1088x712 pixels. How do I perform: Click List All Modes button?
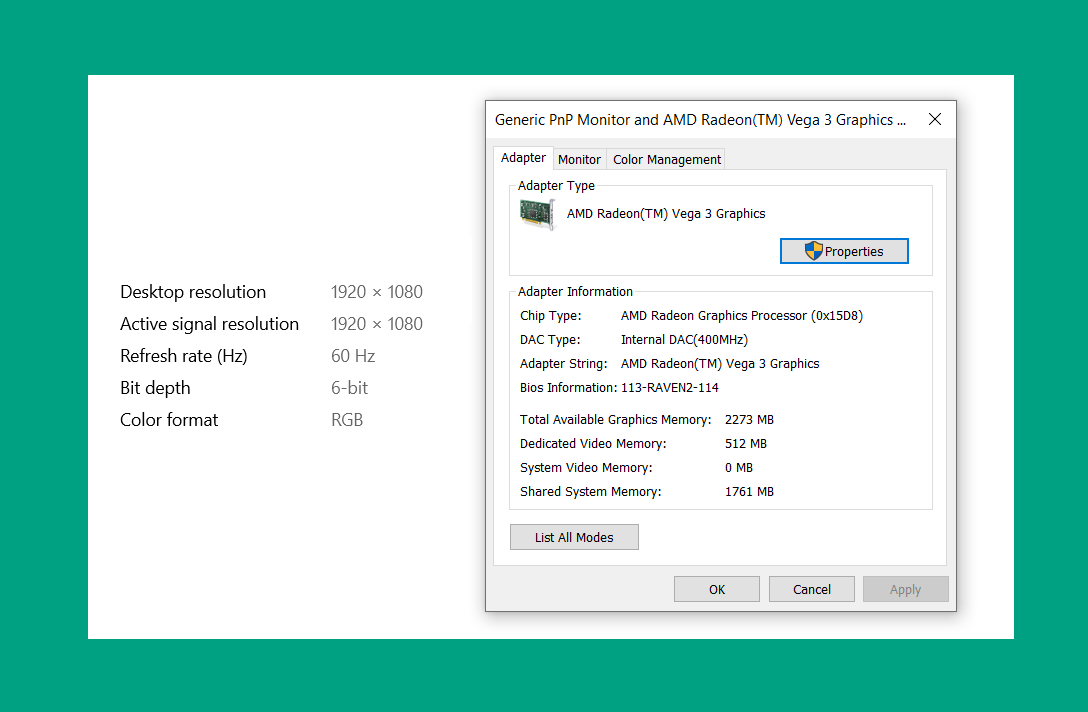click(574, 537)
